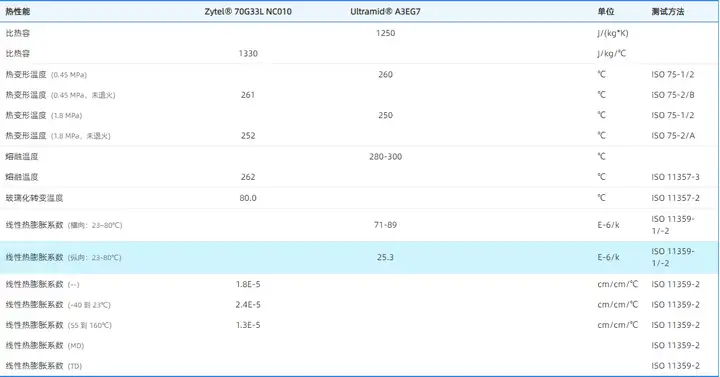
Task: Select the specific heat value 1250
Action: (385, 33)
